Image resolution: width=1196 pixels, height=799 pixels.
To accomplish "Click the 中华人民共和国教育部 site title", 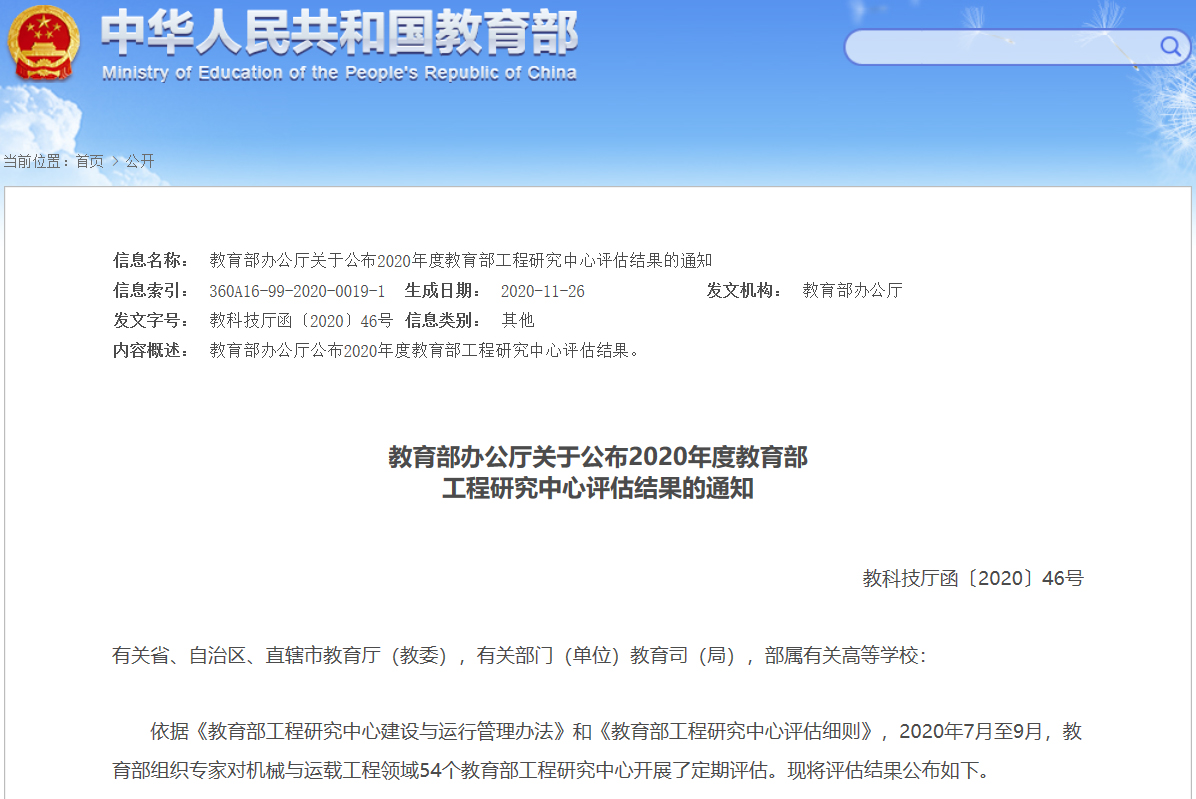I will coord(339,33).
